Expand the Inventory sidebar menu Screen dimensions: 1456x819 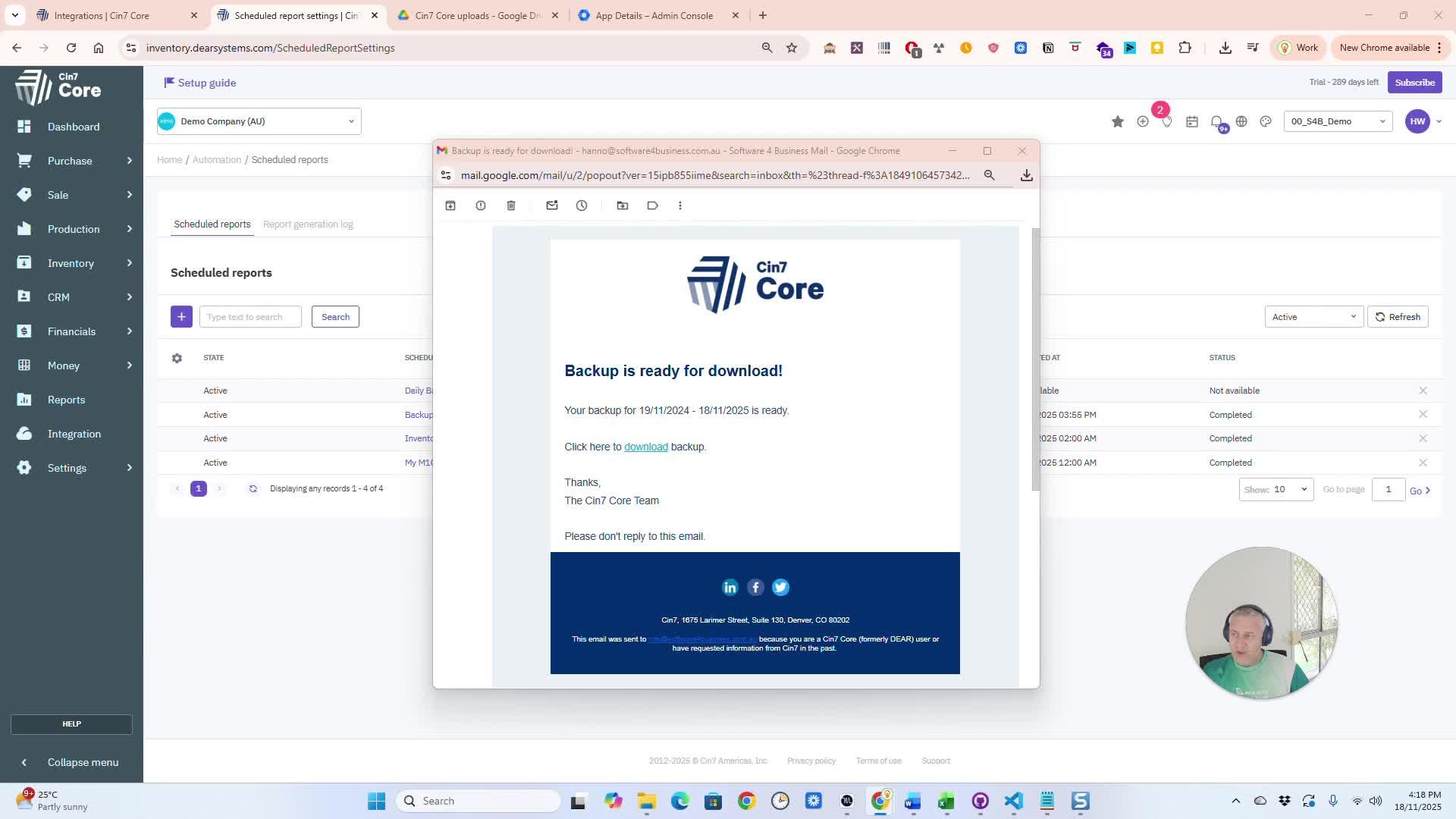pyautogui.click(x=71, y=263)
